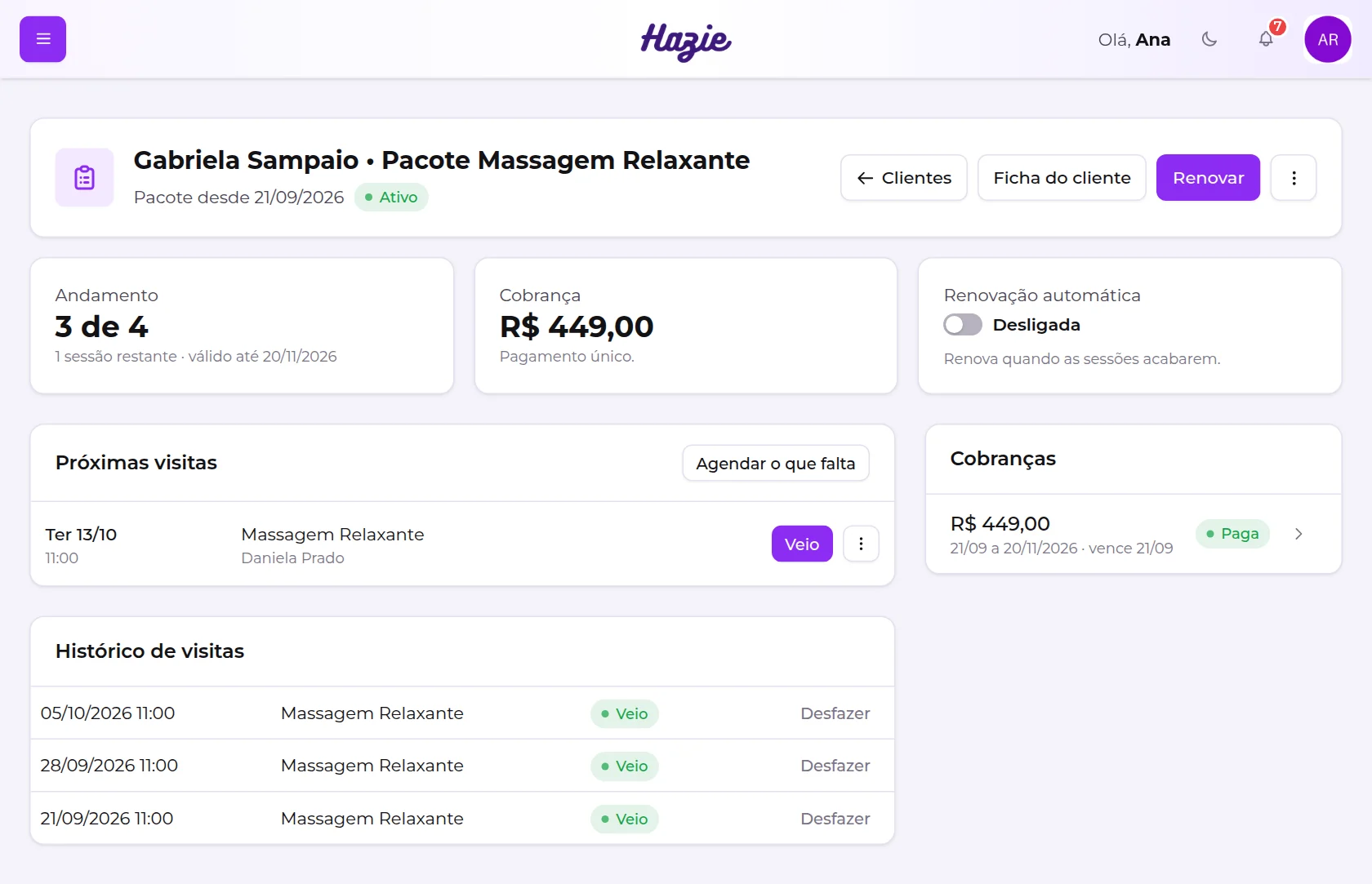Click the Paga status badge
Image resolution: width=1372 pixels, height=884 pixels.
[1232, 534]
